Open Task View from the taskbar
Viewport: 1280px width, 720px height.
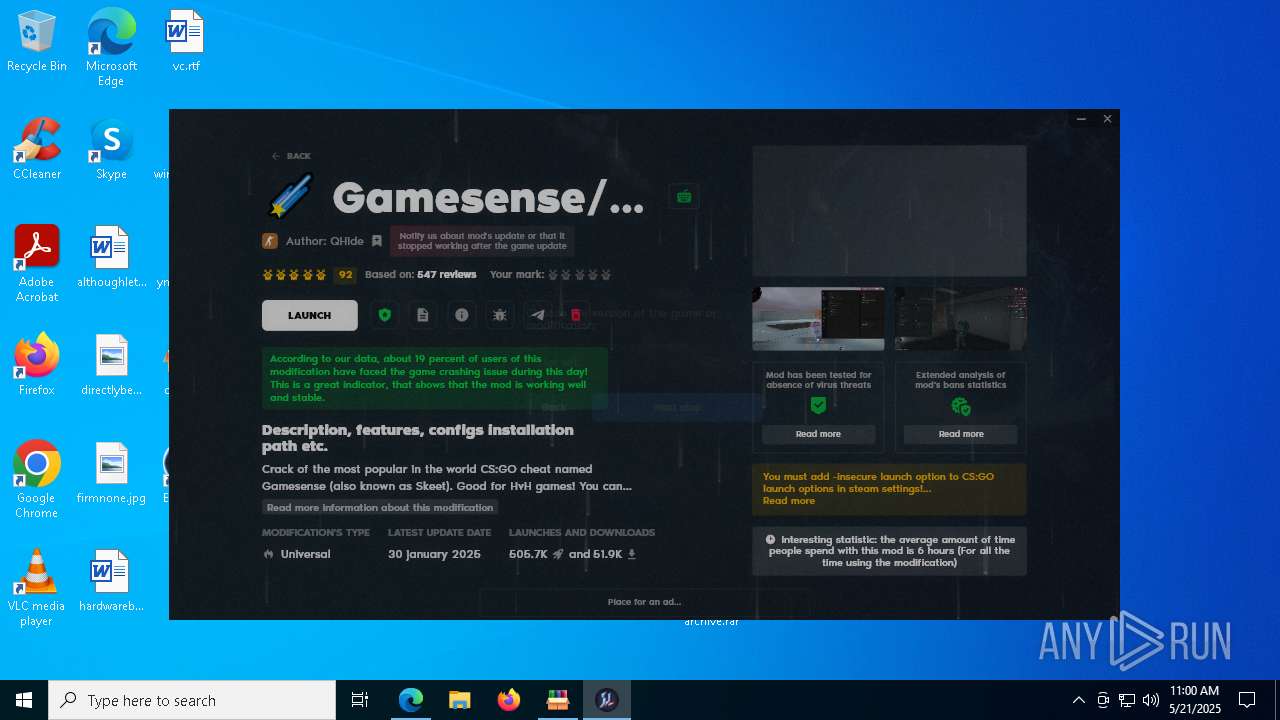[x=360, y=700]
